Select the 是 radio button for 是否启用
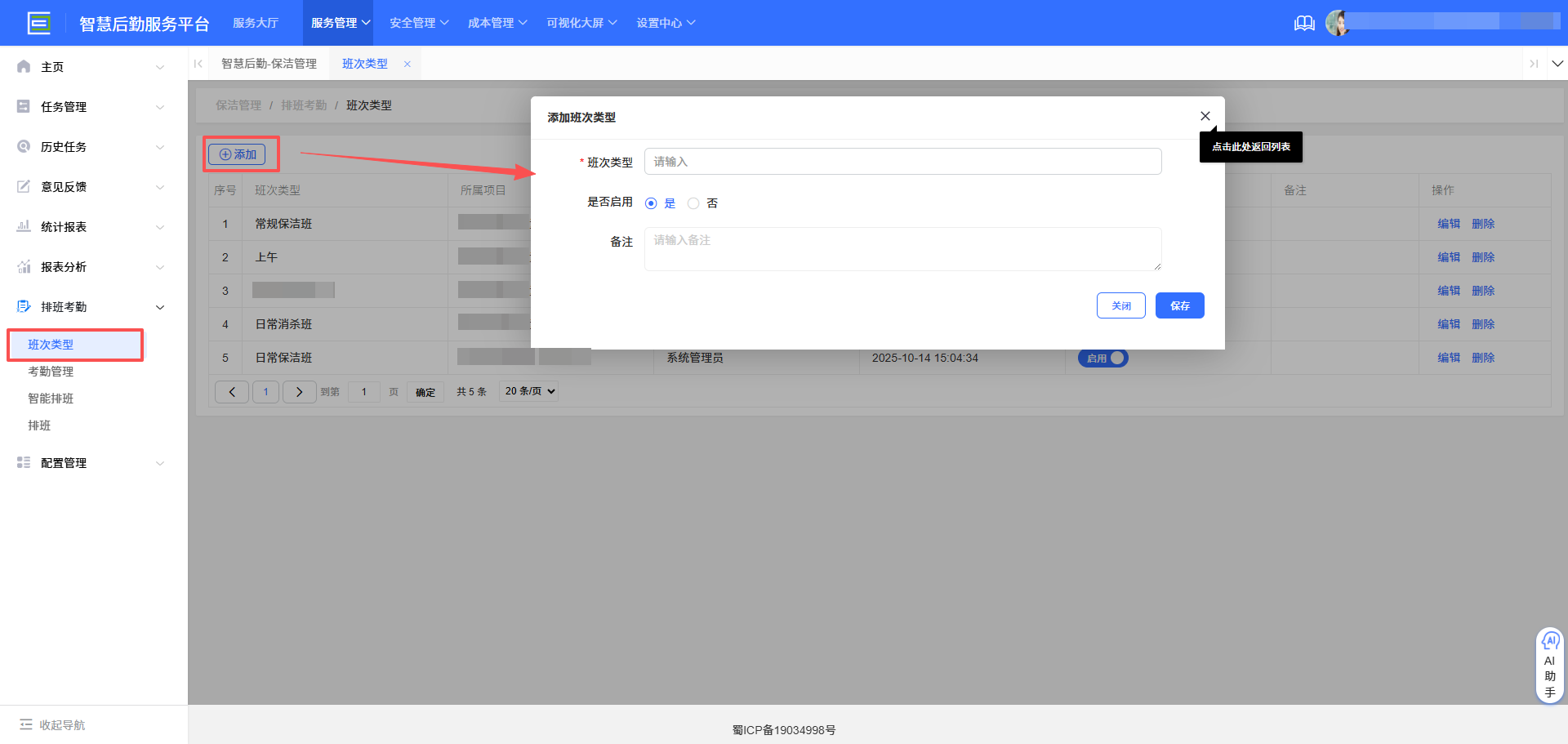The image size is (1568, 744). pos(651,203)
